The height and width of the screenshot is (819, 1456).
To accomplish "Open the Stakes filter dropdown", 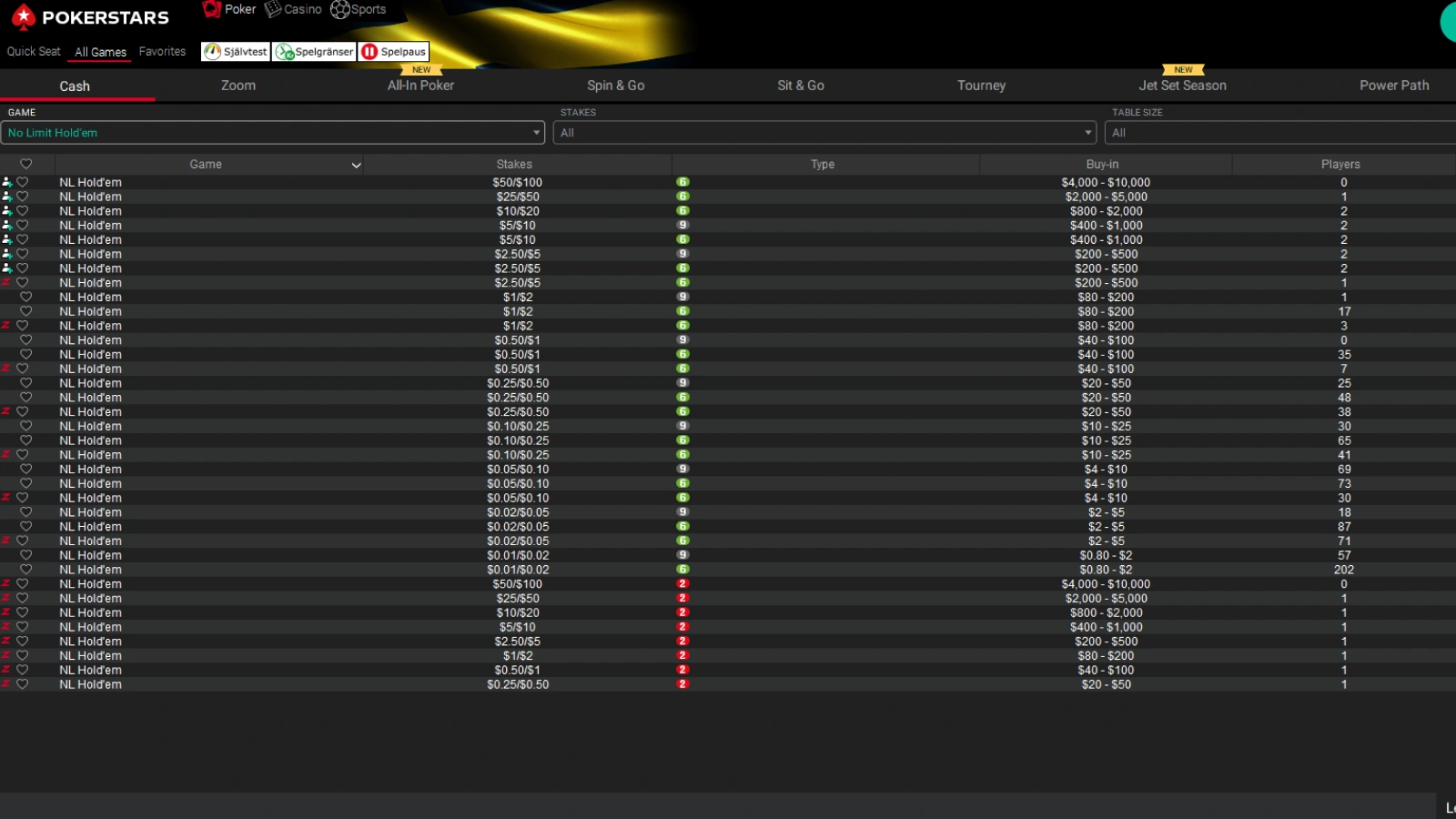I will point(824,133).
